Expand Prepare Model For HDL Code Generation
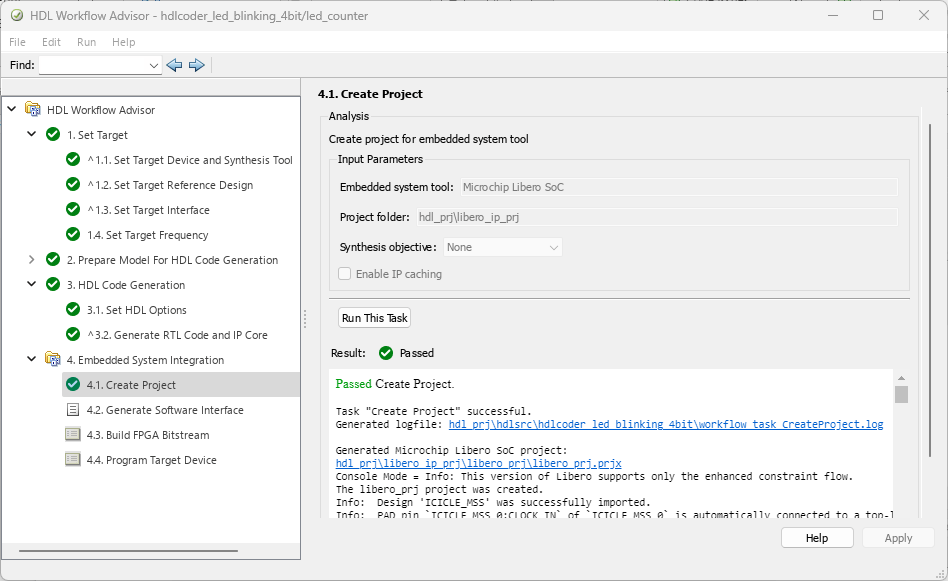948x581 pixels. [31, 260]
